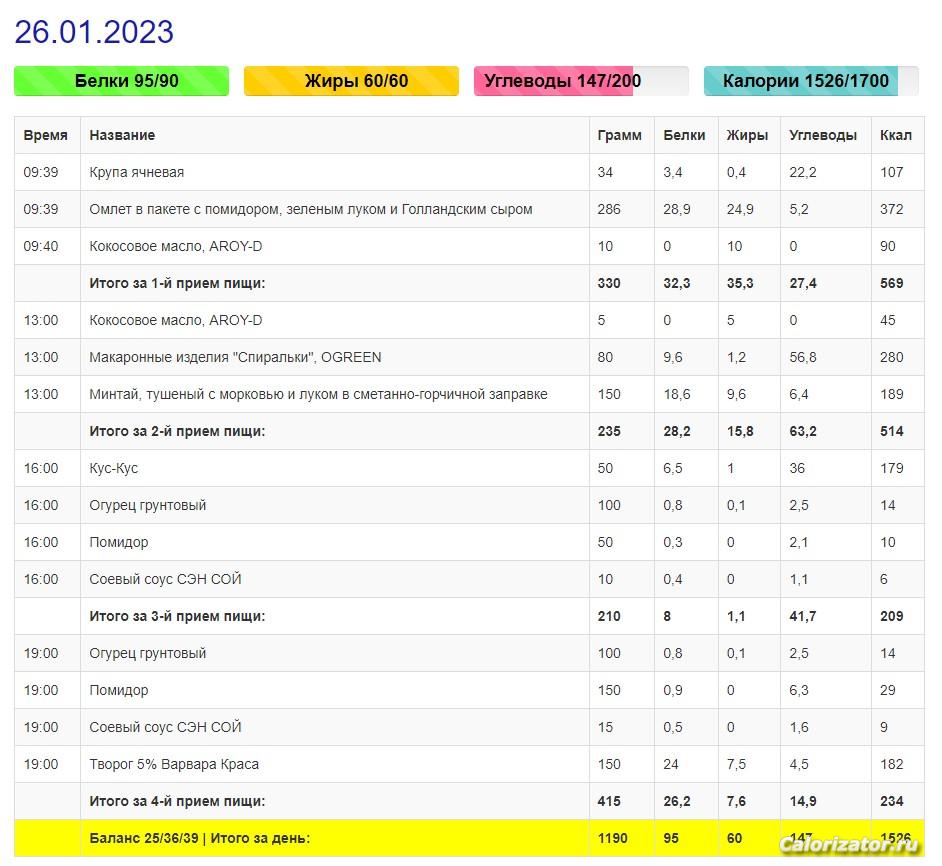Select the "Омлет в пакете с помидором" entry name

click(311, 209)
